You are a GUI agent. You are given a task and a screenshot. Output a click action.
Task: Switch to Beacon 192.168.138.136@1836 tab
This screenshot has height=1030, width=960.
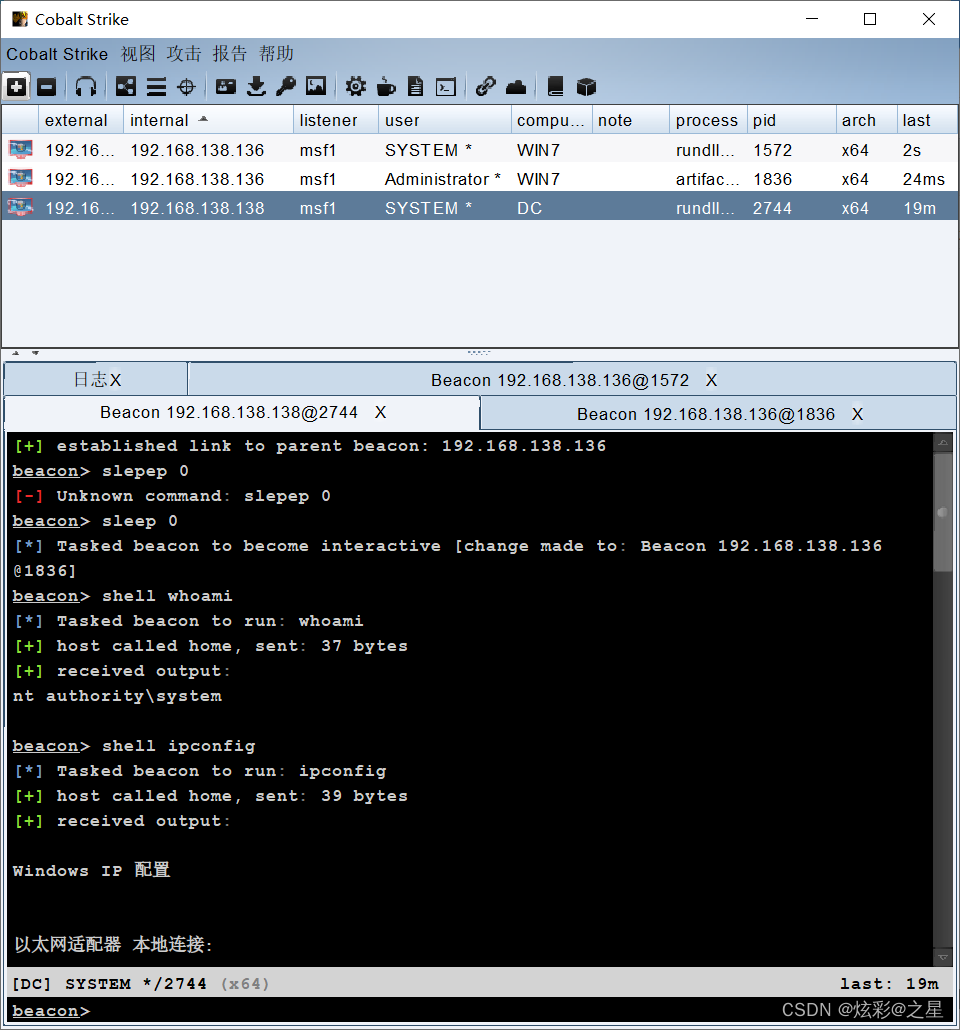coord(718,414)
